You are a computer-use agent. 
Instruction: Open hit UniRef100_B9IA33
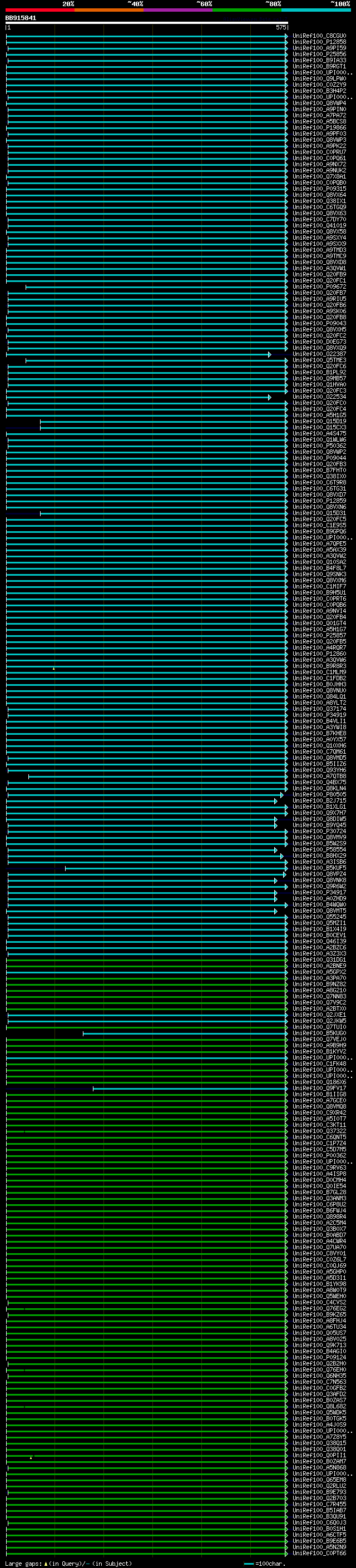(319, 60)
